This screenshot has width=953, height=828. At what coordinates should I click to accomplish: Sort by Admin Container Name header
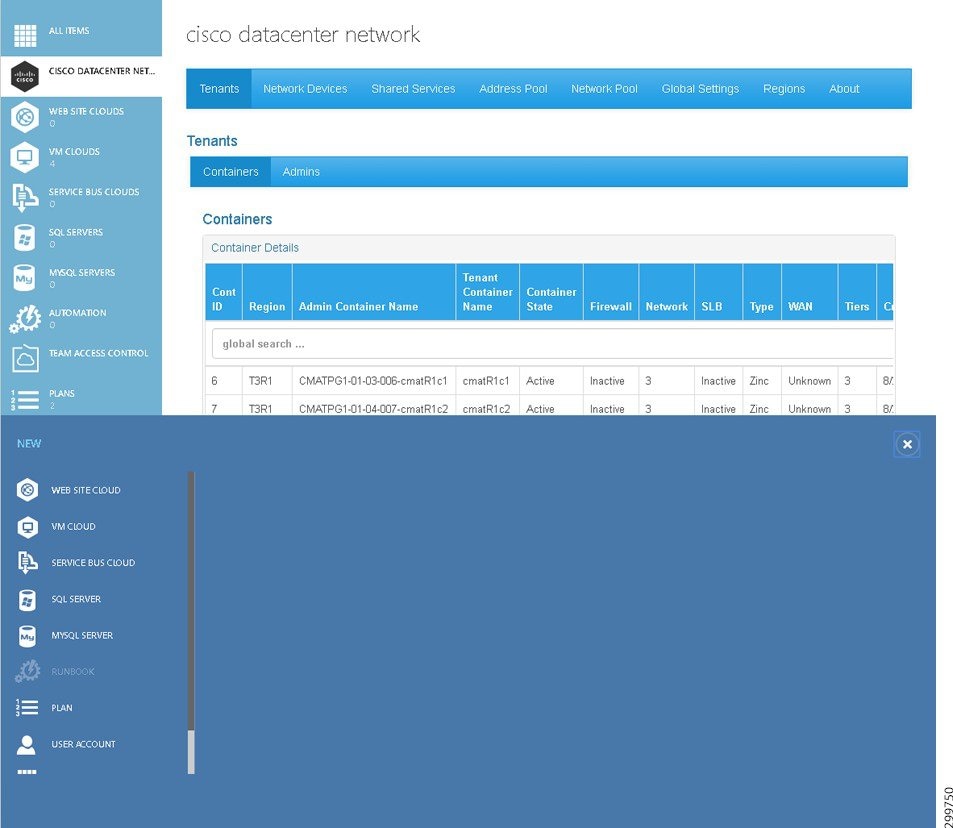point(374,292)
